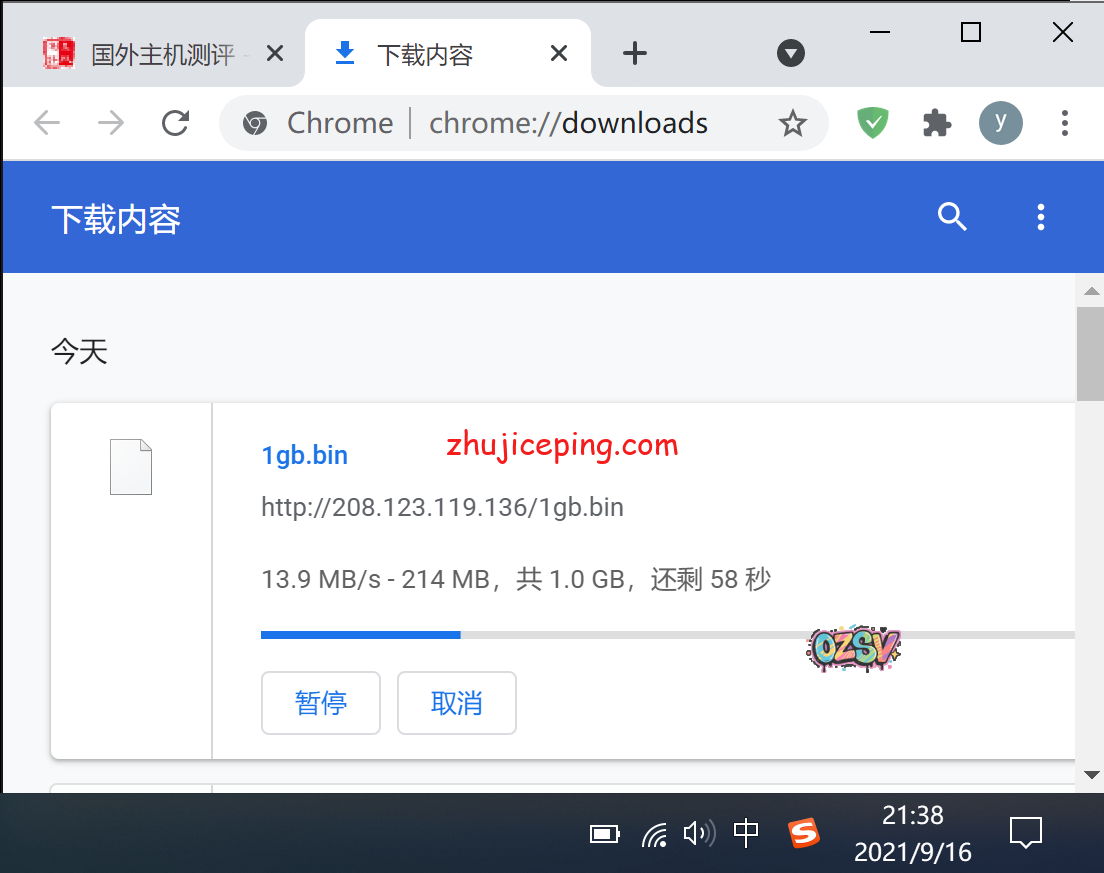Screen dimensions: 1104x873
Task: Search downloads using the magnifier icon
Action: click(952, 217)
